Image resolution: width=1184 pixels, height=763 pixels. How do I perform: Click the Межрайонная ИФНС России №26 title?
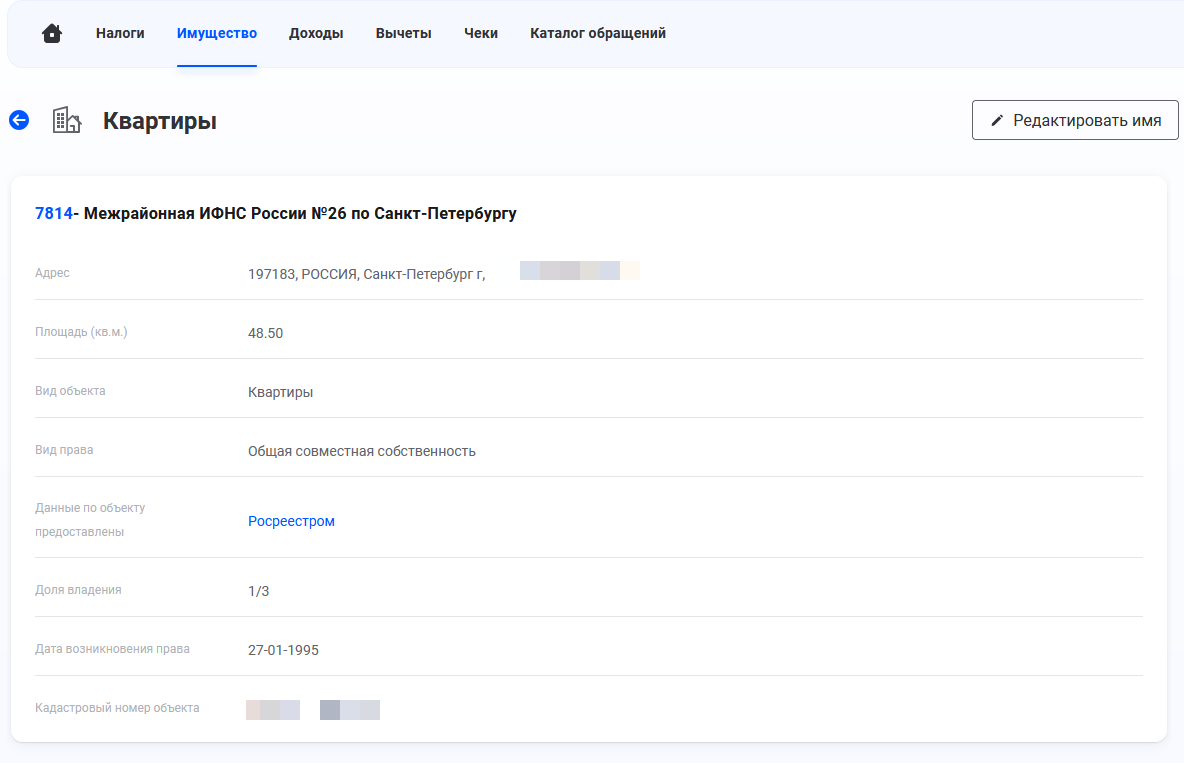pyautogui.click(x=300, y=213)
